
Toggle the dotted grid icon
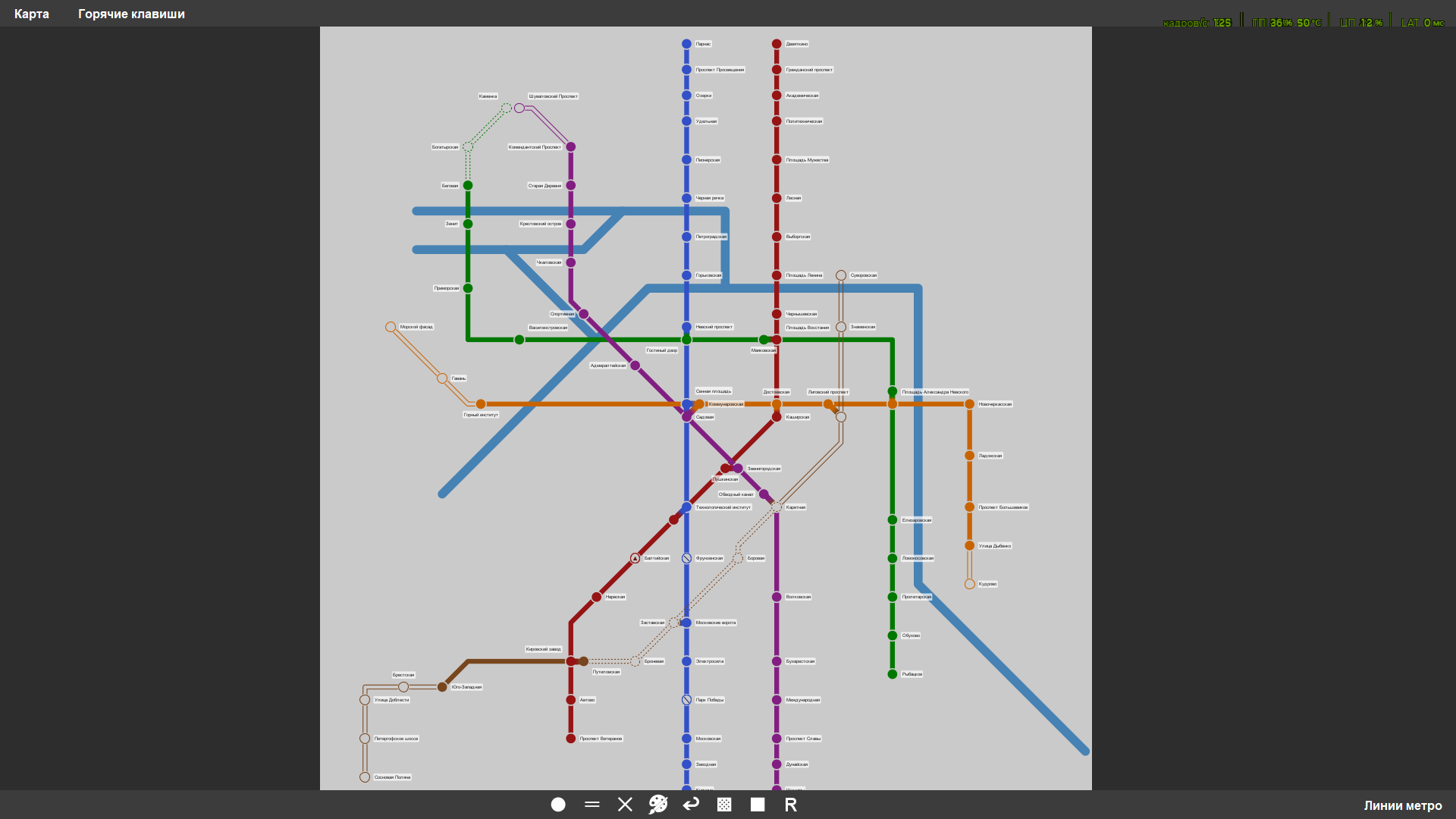pos(724,805)
